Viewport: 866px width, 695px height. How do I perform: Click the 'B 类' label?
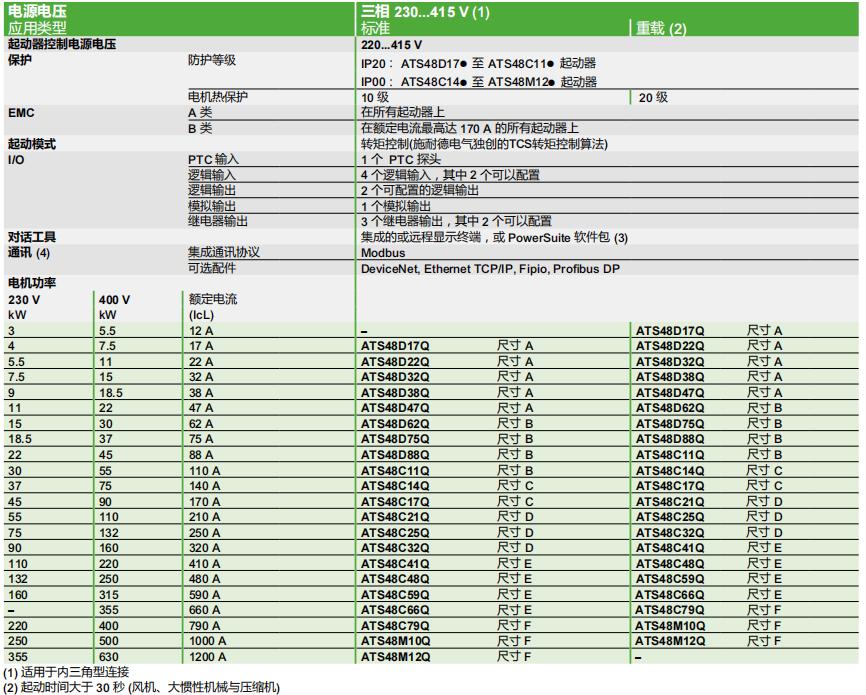(x=200, y=128)
